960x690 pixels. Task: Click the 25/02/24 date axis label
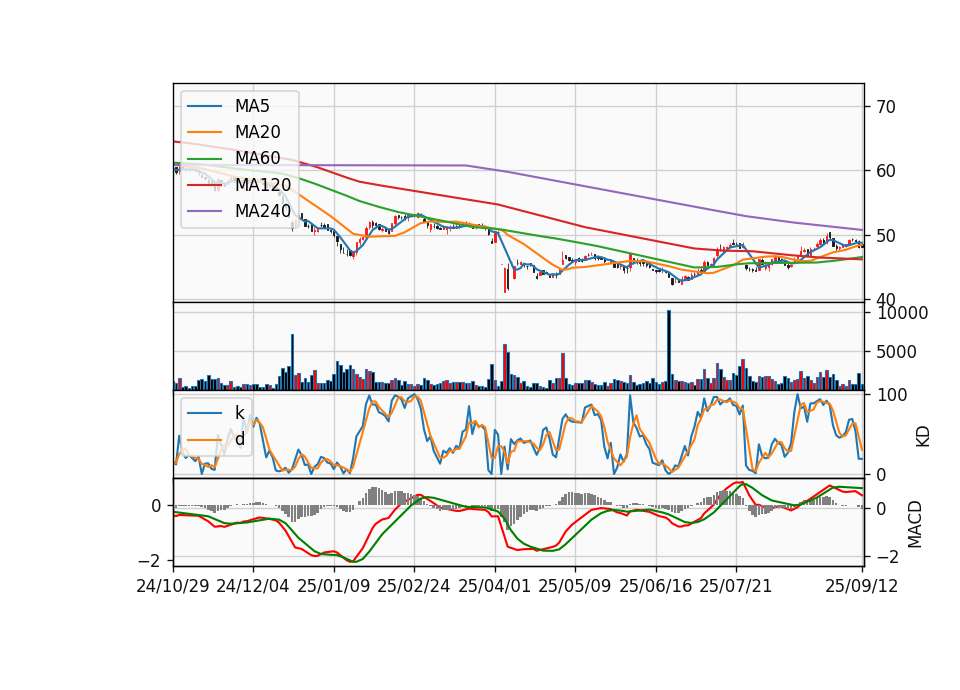(x=414, y=586)
